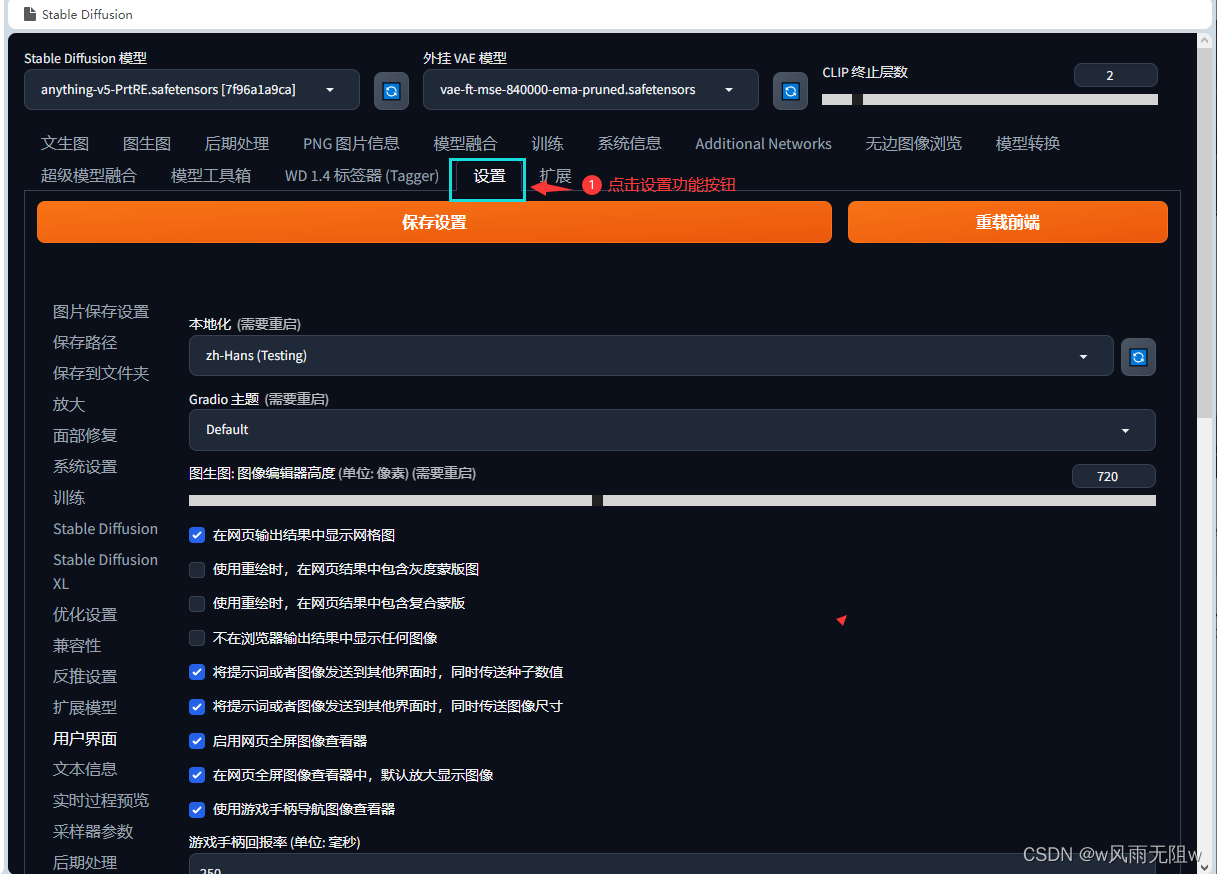Open 扩展模型 settings section
The width and height of the screenshot is (1217, 874).
point(85,707)
